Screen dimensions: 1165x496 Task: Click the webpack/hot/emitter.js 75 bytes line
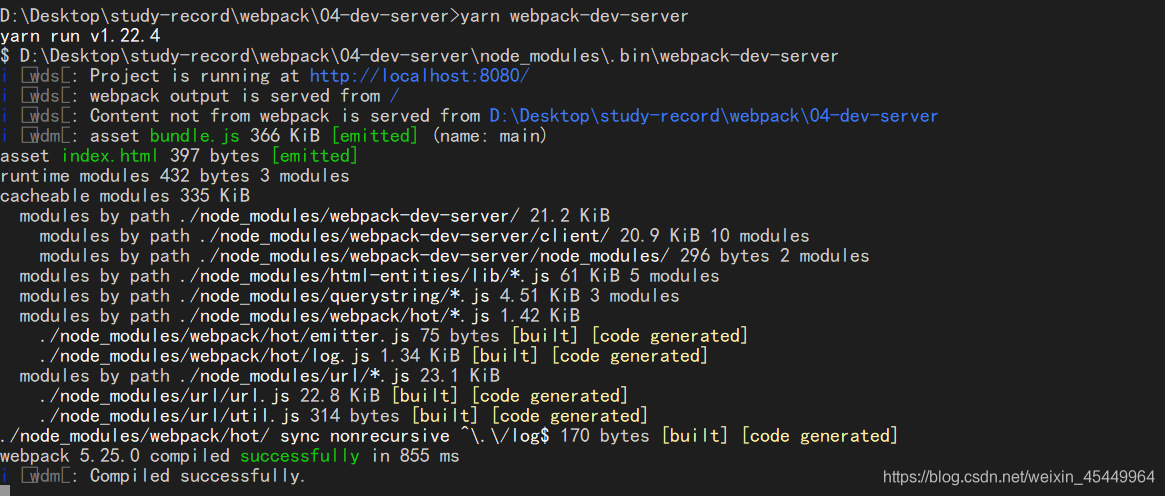394,336
